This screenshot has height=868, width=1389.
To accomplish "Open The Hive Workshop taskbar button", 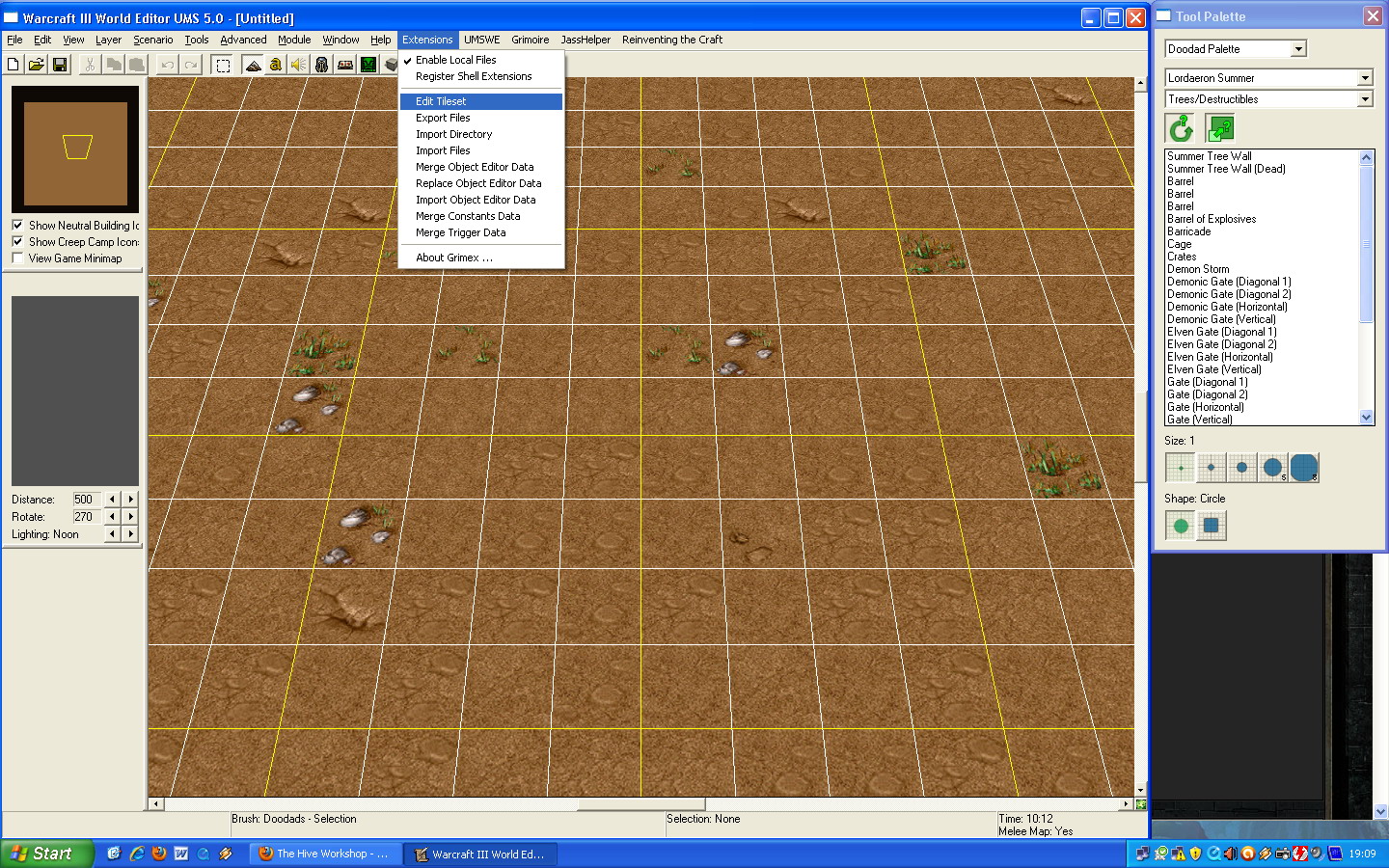I will (x=325, y=854).
